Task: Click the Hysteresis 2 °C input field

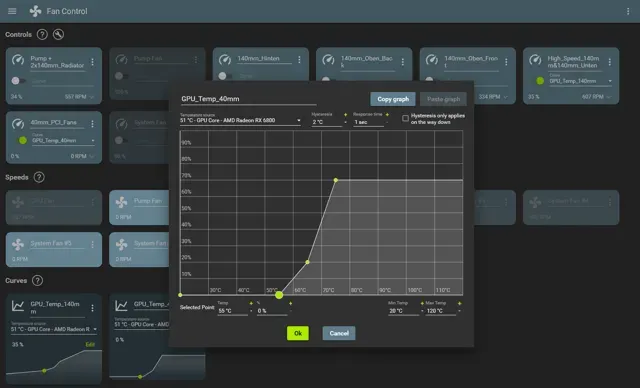Action: 327,122
